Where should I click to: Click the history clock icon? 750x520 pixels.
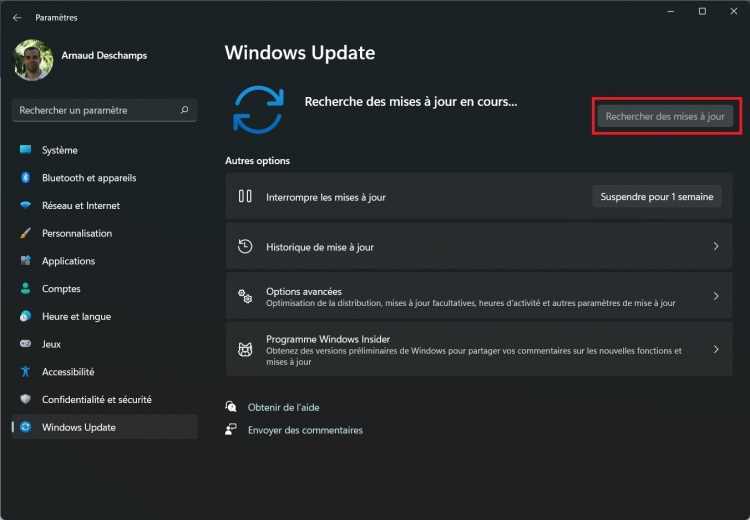click(x=245, y=246)
